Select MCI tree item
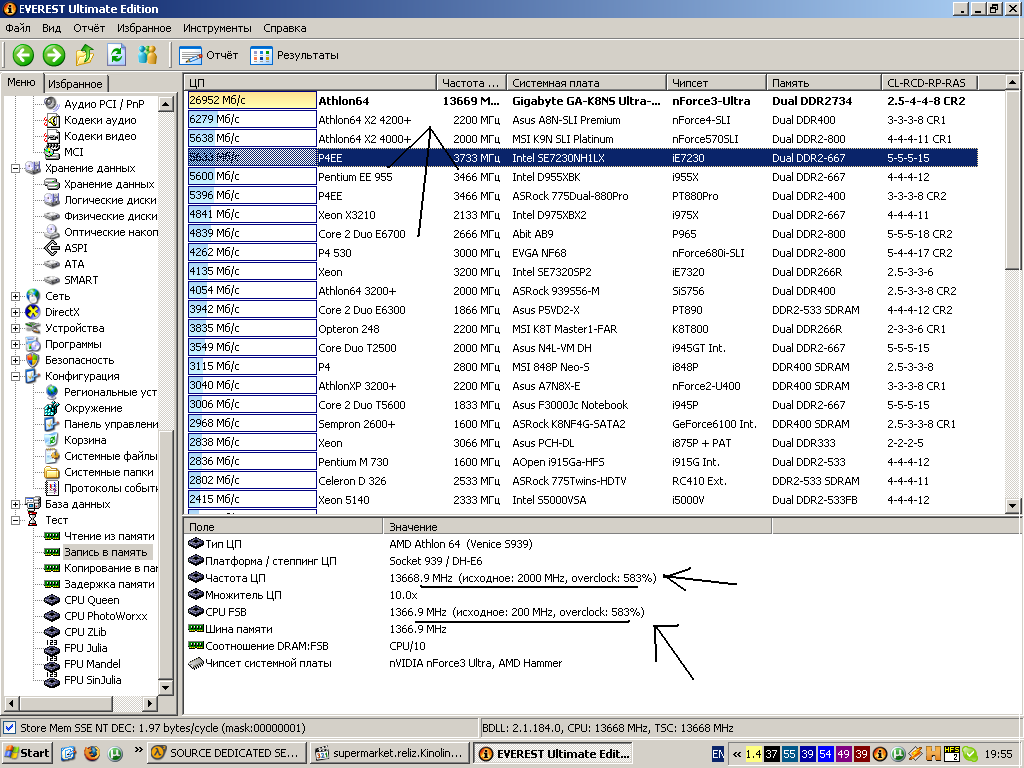The width and height of the screenshot is (1024, 768). pos(74,152)
